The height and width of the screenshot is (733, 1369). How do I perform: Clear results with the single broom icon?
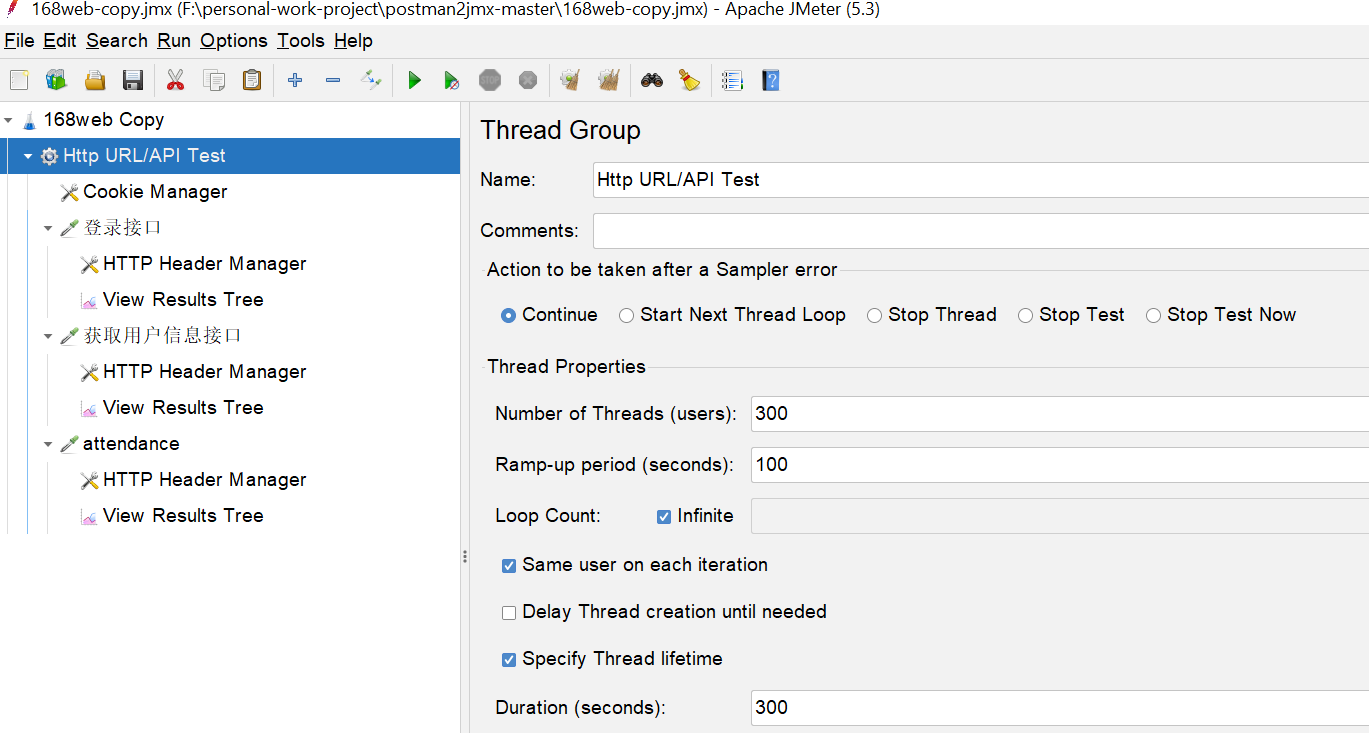click(x=571, y=80)
